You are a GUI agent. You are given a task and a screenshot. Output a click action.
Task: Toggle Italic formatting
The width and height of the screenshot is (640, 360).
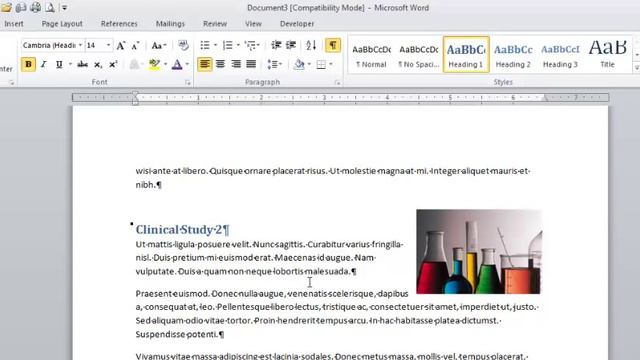43,64
